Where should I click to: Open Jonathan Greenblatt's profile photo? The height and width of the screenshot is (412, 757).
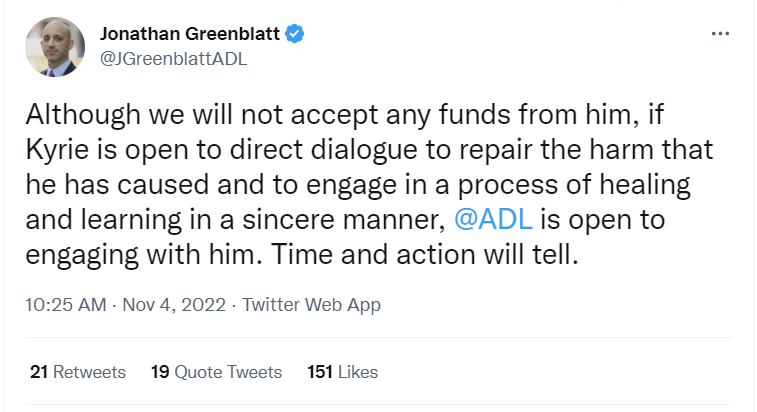(x=55, y=47)
